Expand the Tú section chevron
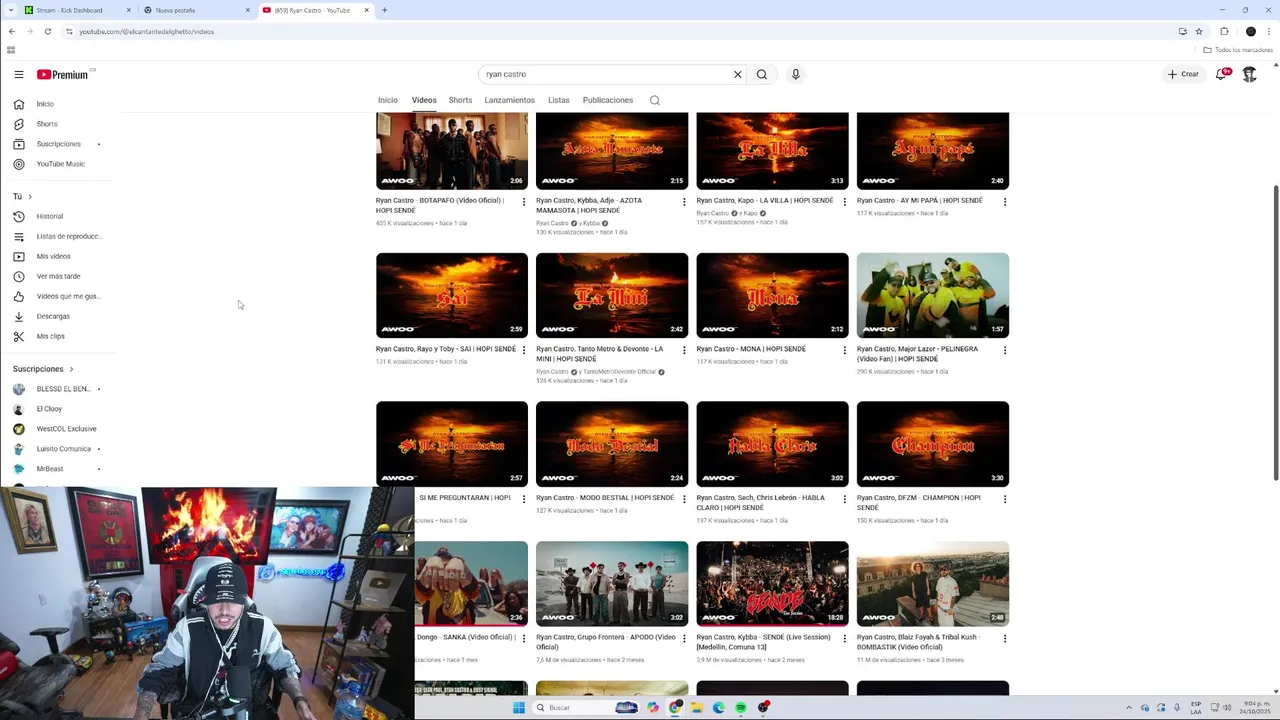Viewport: 1280px width, 720px height. 30,196
